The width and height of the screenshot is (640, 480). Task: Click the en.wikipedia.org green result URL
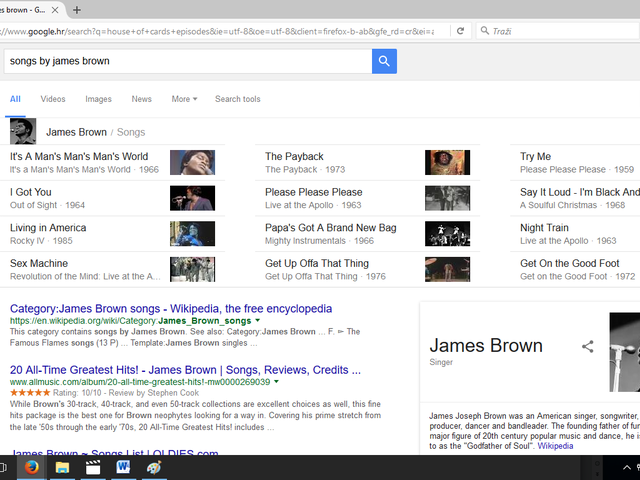[130, 321]
